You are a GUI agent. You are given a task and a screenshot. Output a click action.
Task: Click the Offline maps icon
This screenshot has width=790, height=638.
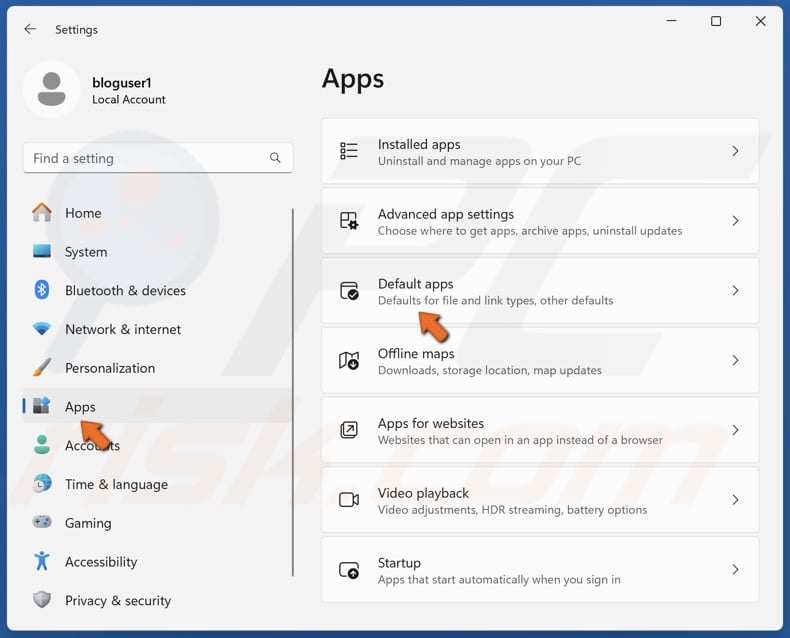click(x=349, y=360)
